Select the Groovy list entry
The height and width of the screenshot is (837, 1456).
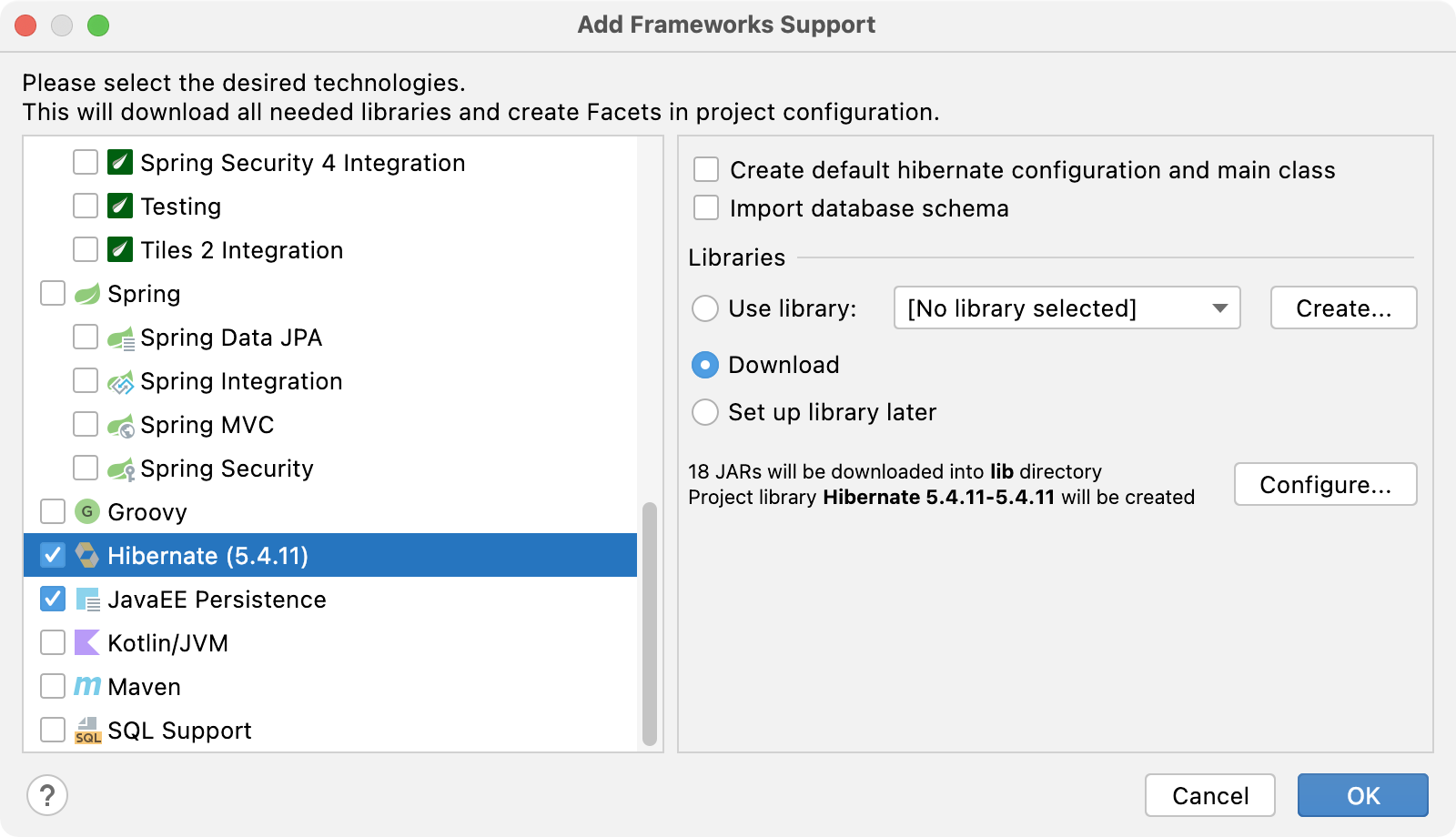(147, 512)
